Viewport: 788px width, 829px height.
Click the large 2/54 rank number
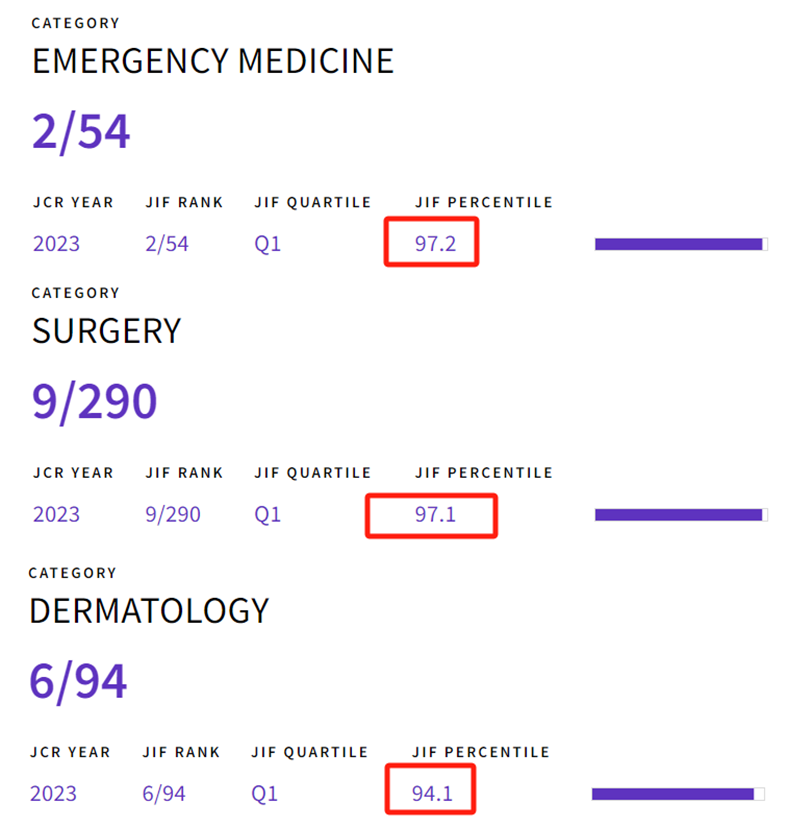[x=81, y=132]
